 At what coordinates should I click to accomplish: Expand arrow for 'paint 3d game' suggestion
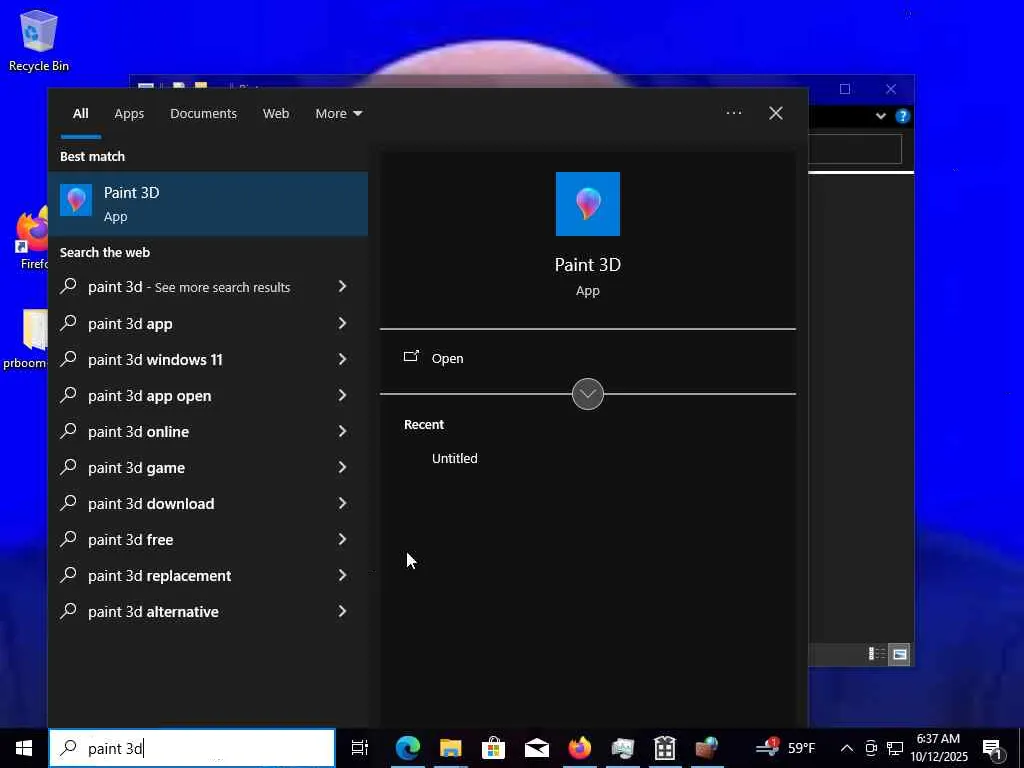(x=342, y=467)
